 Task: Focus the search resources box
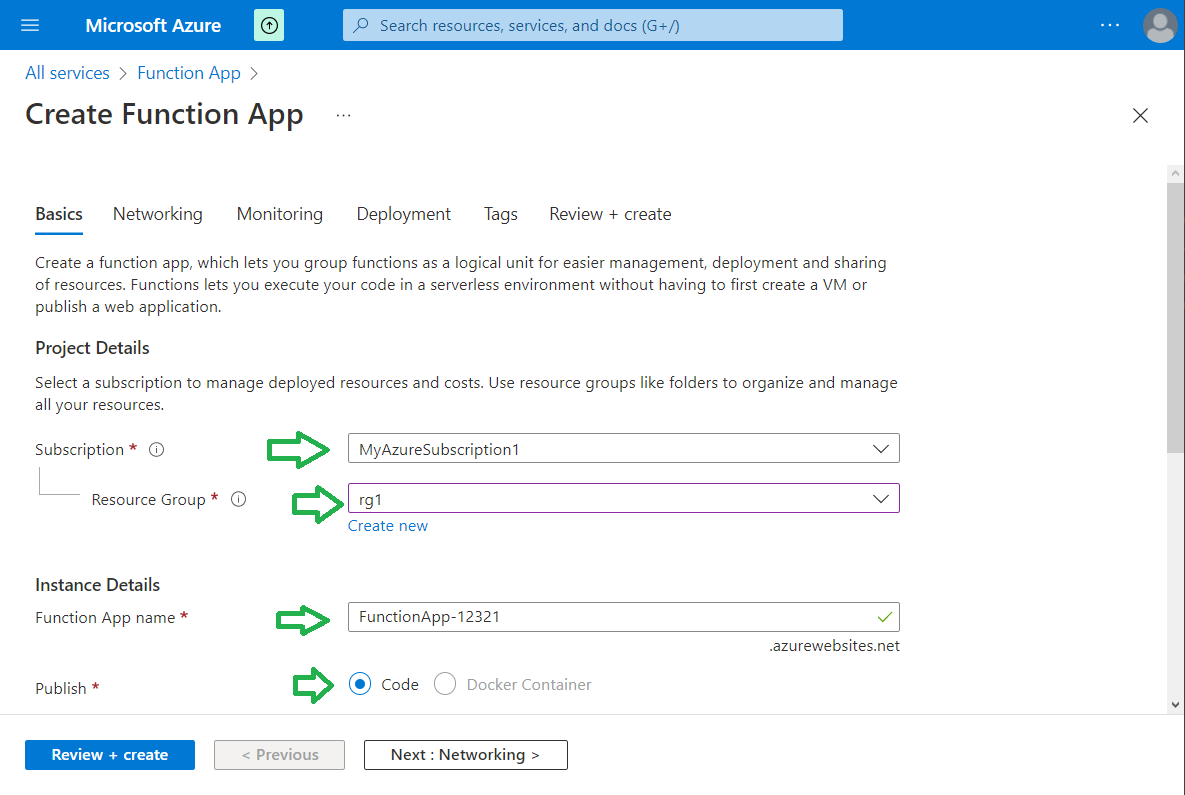(592, 26)
